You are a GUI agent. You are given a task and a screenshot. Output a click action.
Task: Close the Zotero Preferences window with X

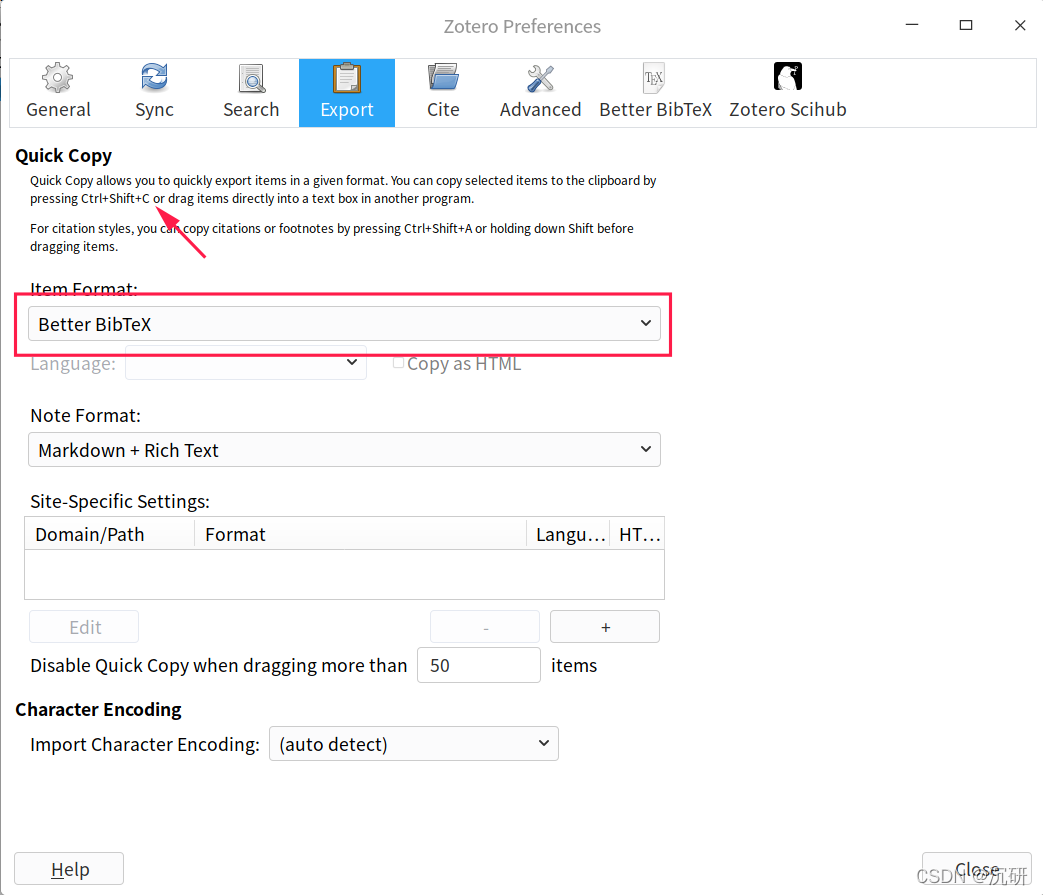[1020, 25]
